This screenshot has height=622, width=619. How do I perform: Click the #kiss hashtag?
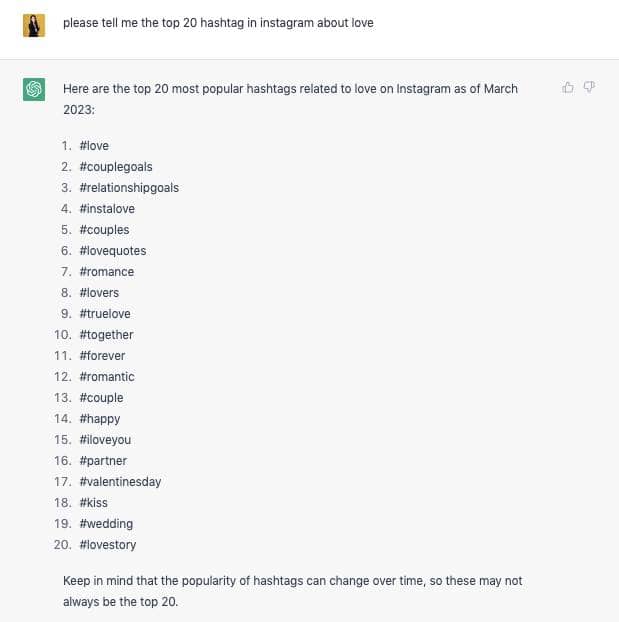(x=93, y=503)
